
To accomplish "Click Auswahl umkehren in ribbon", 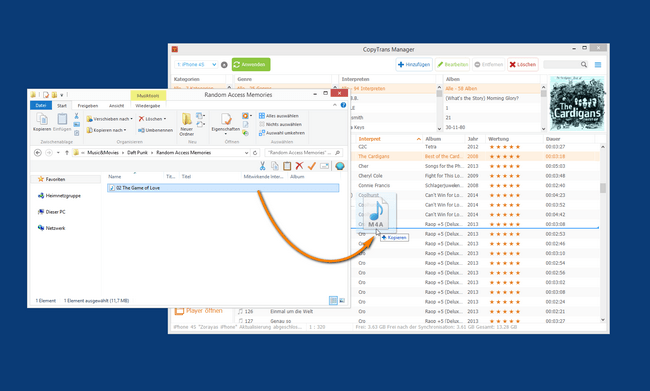I will tap(282, 133).
